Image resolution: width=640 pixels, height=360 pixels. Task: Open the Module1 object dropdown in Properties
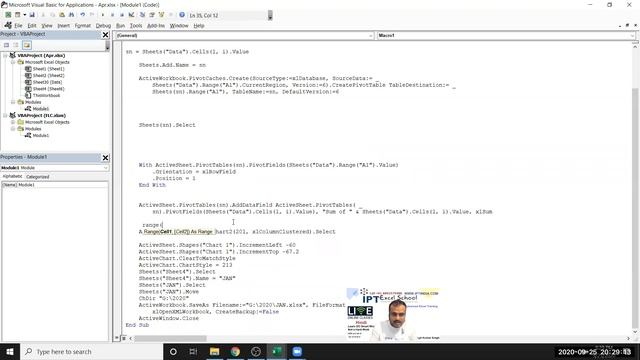[105, 168]
